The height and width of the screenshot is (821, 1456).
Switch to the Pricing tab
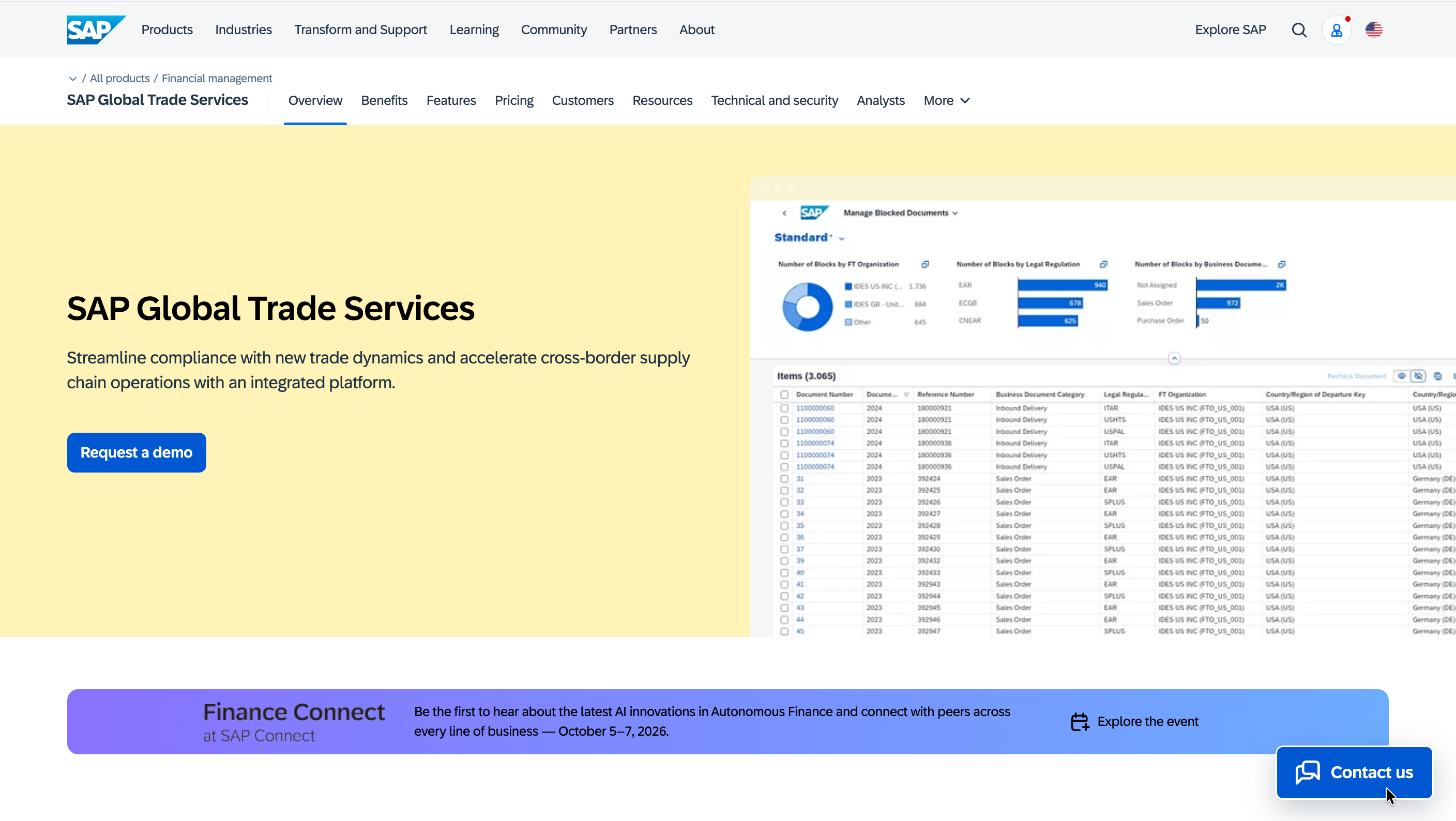[x=514, y=101]
